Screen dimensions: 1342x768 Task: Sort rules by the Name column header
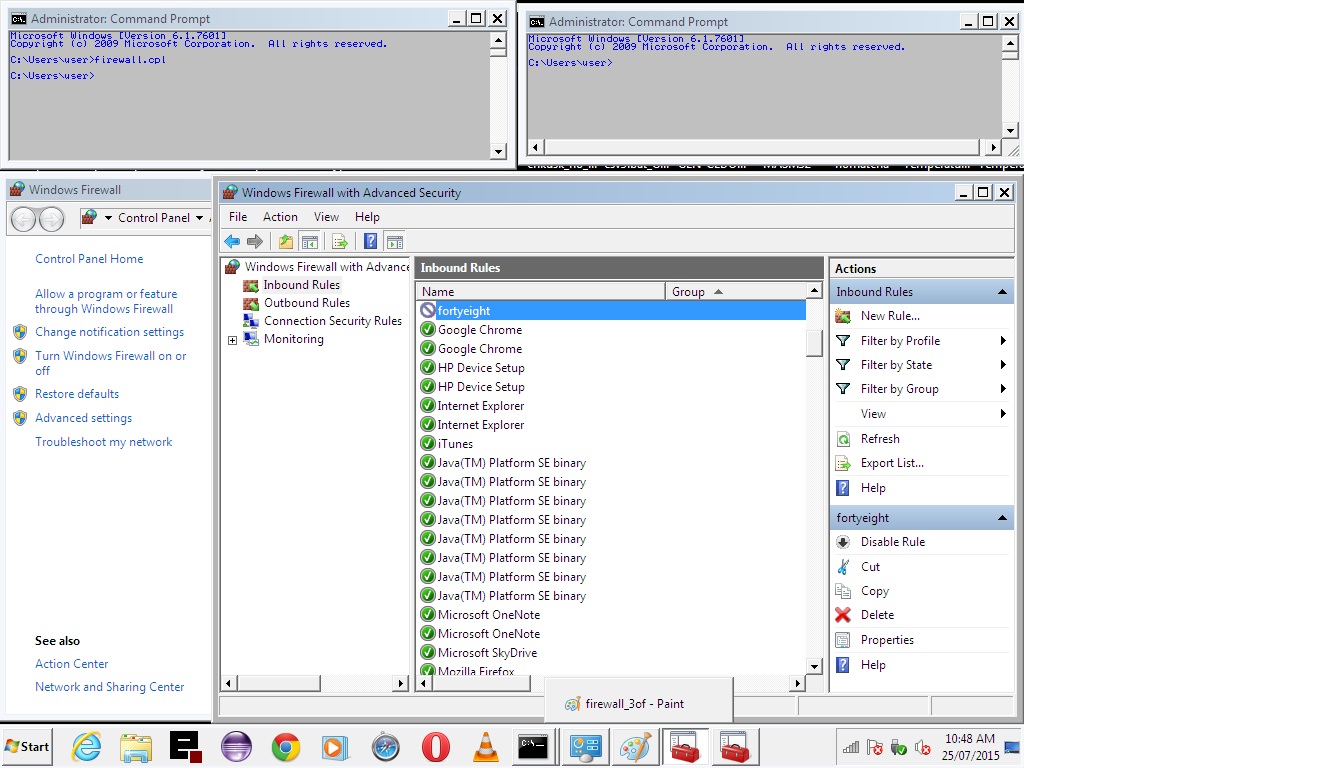541,292
